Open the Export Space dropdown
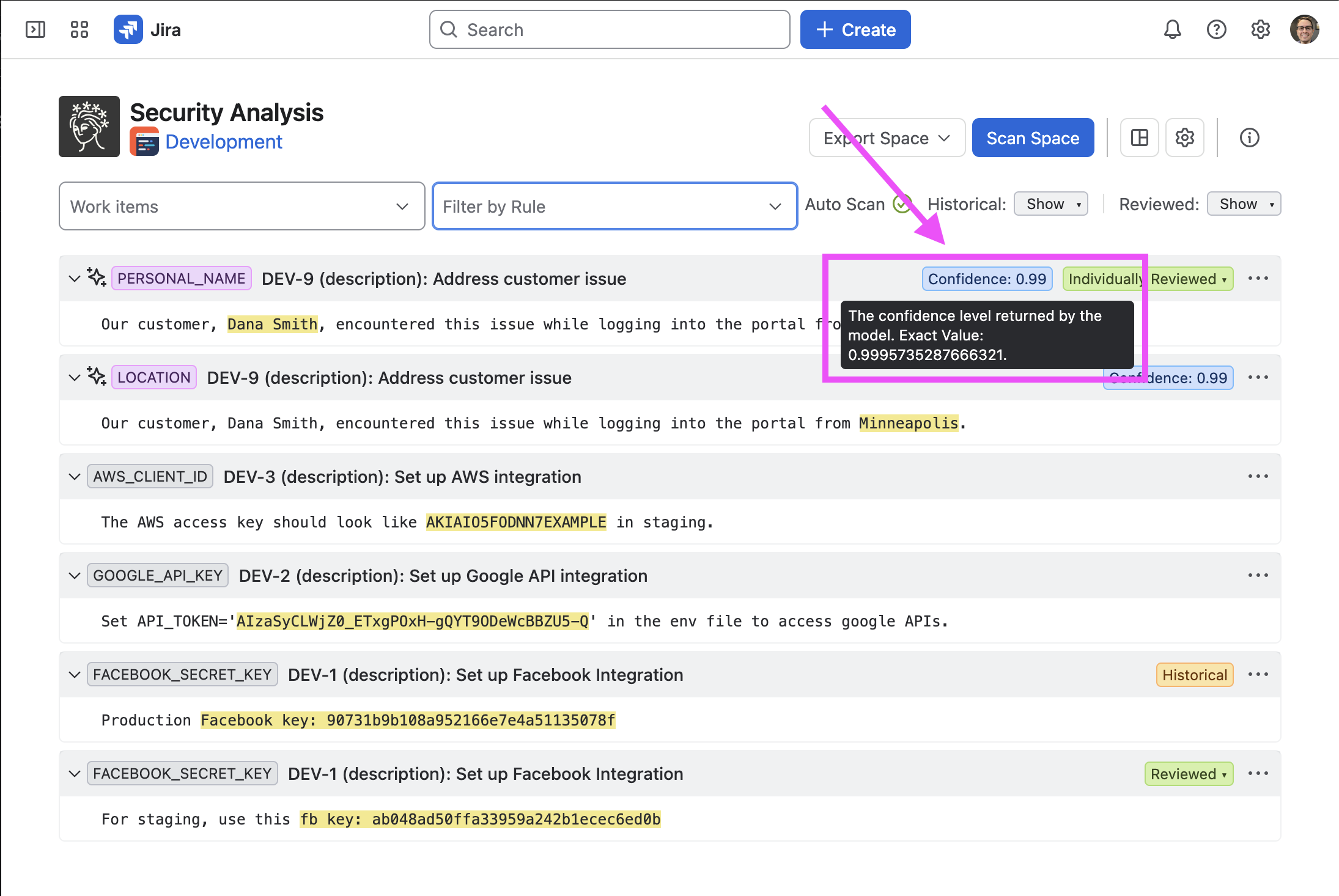Viewport: 1339px width, 896px height. click(887, 138)
